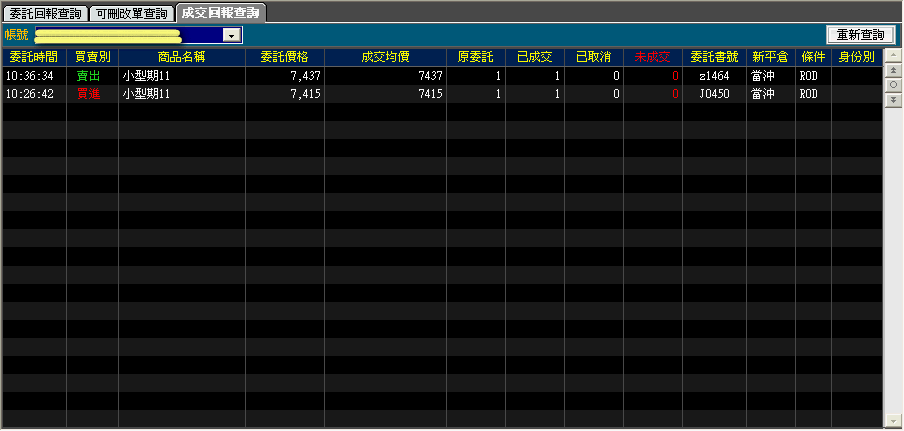Click the 條件 column header

tap(813, 57)
